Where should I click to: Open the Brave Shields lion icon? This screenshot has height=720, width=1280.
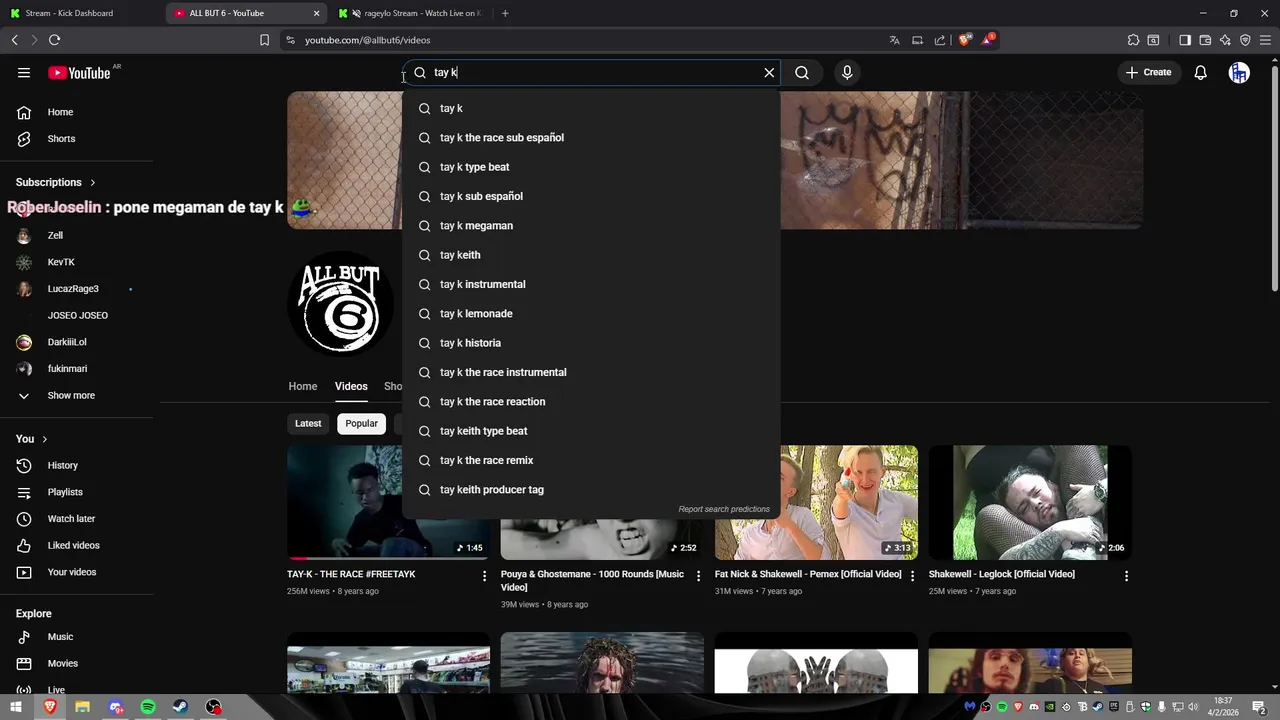coord(964,40)
